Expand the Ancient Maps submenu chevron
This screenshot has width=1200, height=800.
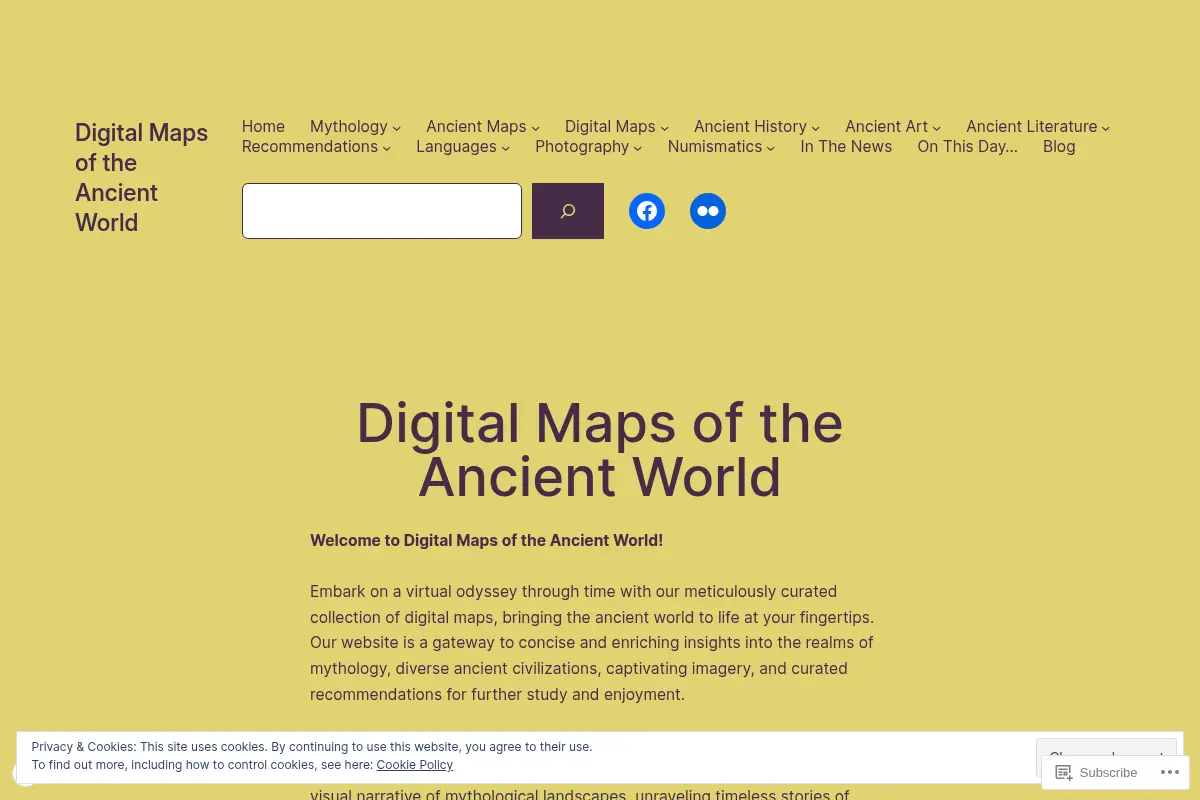(x=535, y=128)
